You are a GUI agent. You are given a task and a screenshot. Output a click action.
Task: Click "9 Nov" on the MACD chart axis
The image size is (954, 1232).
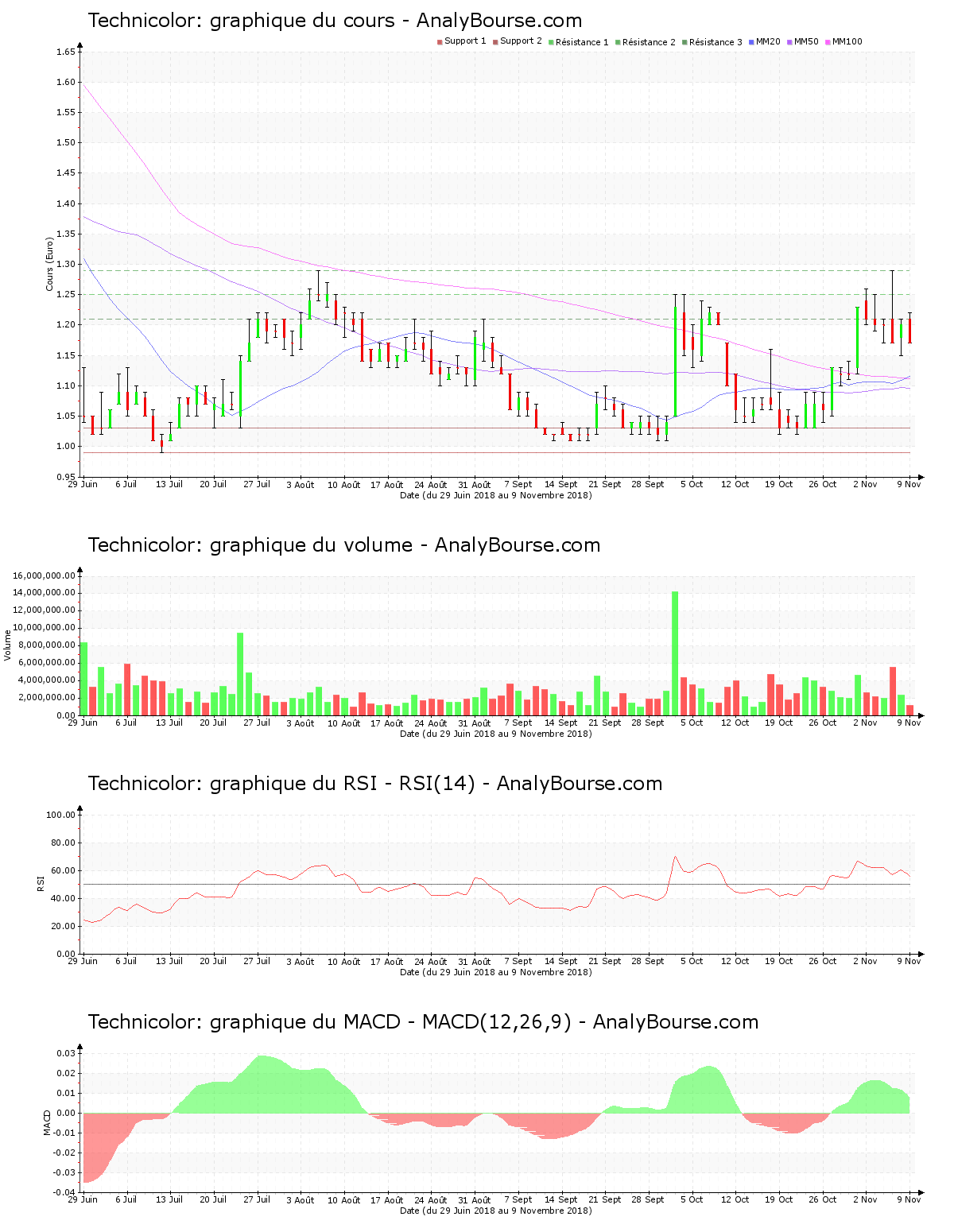(909, 1199)
